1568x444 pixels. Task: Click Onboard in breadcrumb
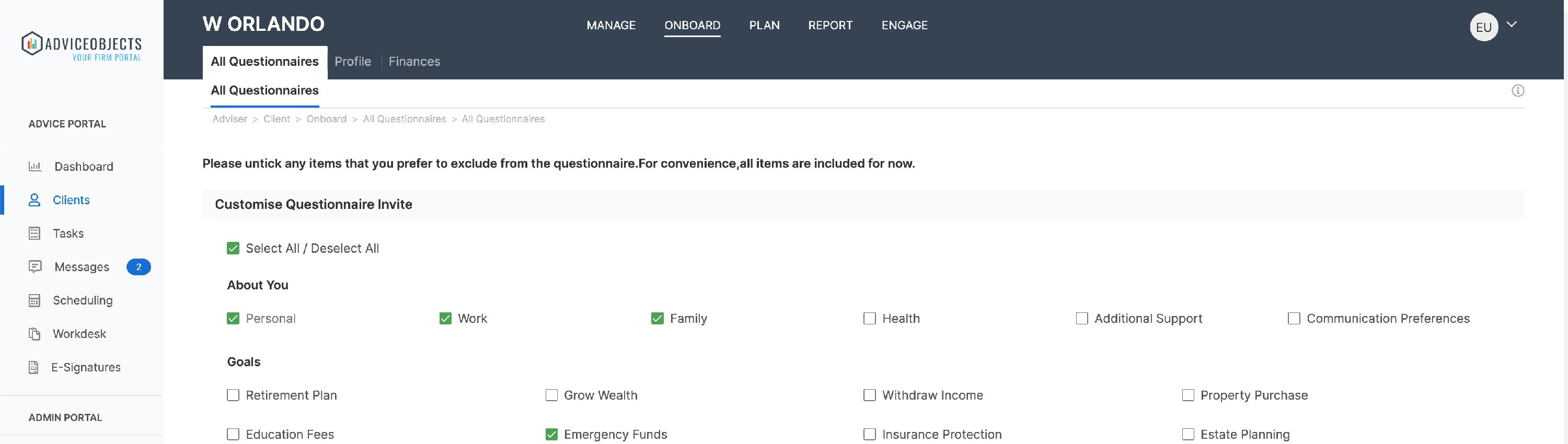[326, 119]
